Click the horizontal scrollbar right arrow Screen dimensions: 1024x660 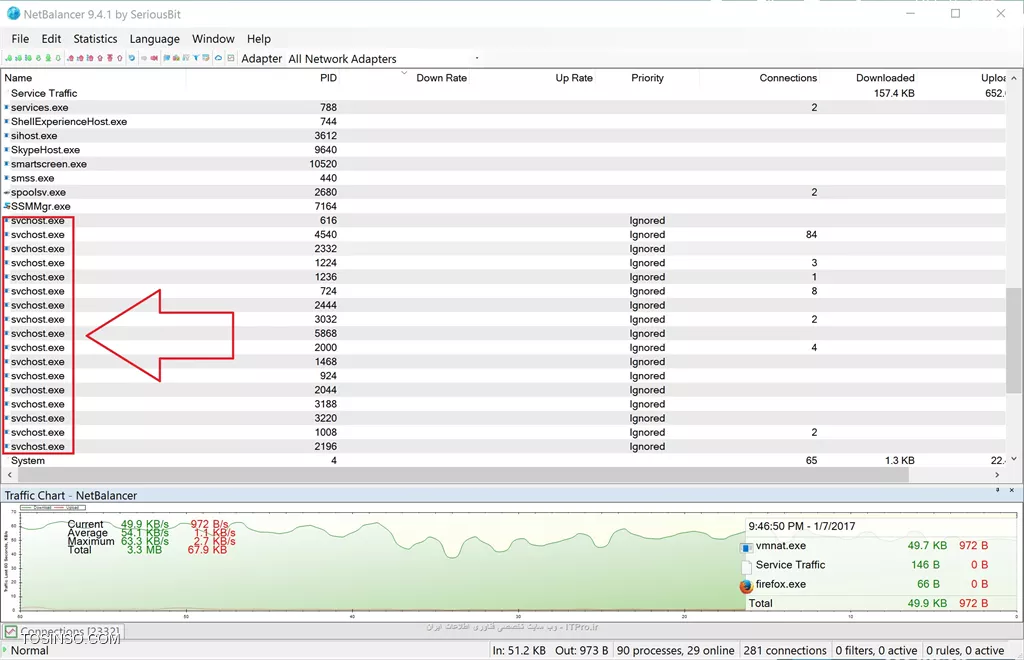tap(997, 475)
